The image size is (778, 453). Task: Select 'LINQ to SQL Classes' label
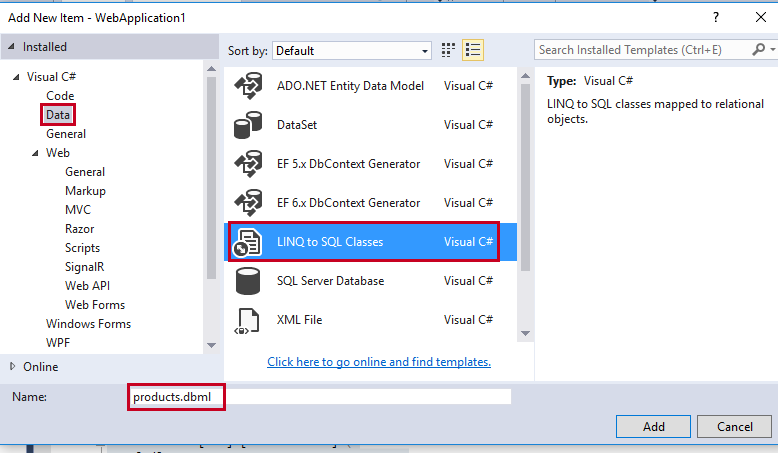[x=330, y=242]
